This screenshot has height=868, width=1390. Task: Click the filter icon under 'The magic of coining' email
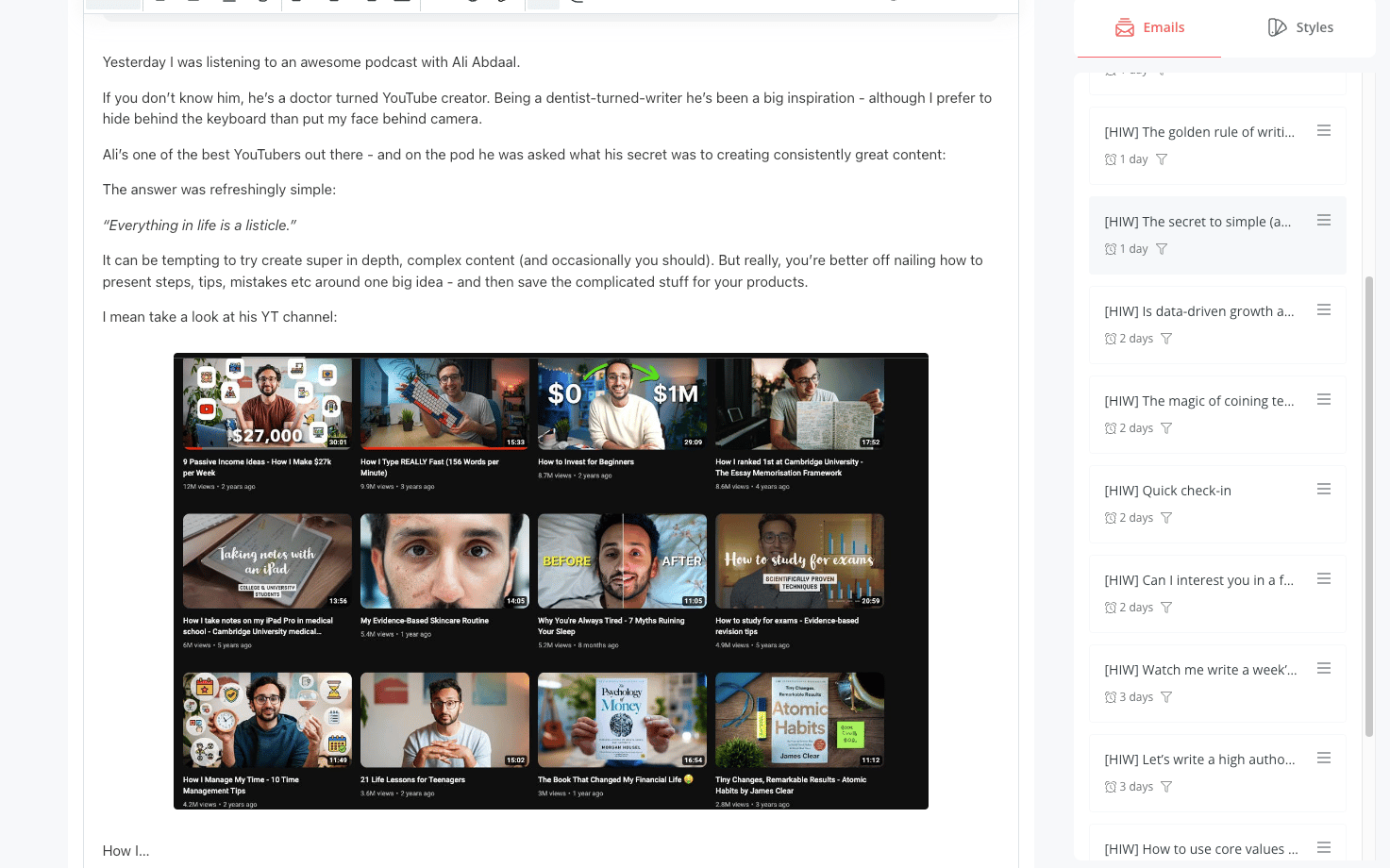pyautogui.click(x=1166, y=428)
